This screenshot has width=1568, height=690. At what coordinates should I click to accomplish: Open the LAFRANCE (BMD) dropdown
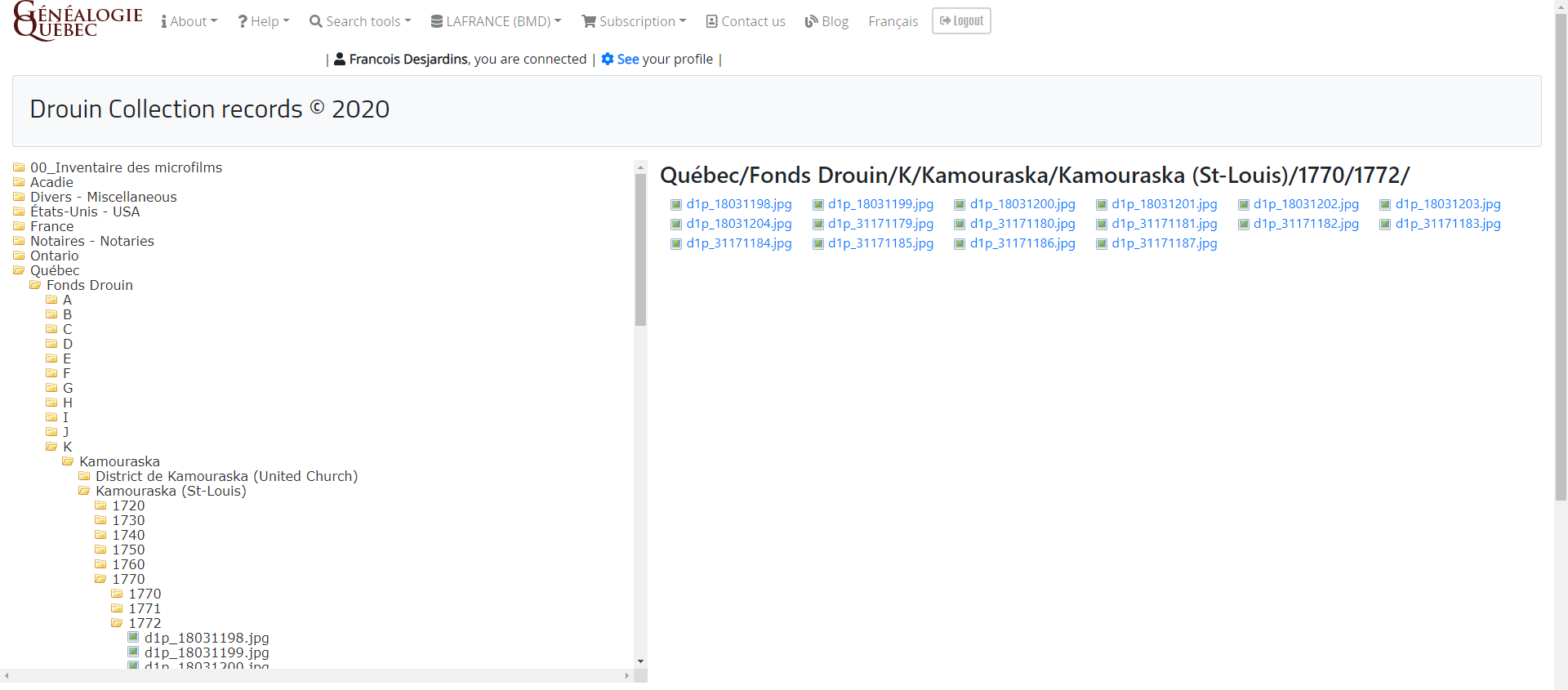[497, 21]
